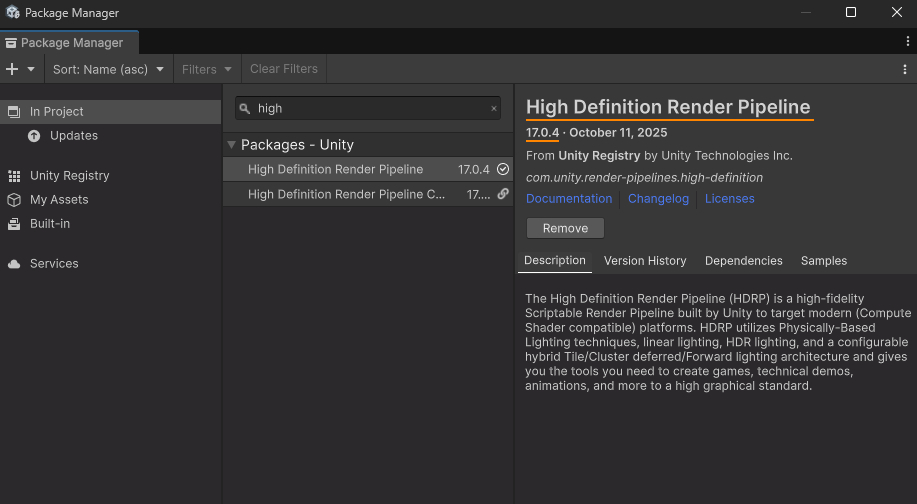917x504 pixels.
Task: Select In Project in the sidebar
Action: [111, 112]
